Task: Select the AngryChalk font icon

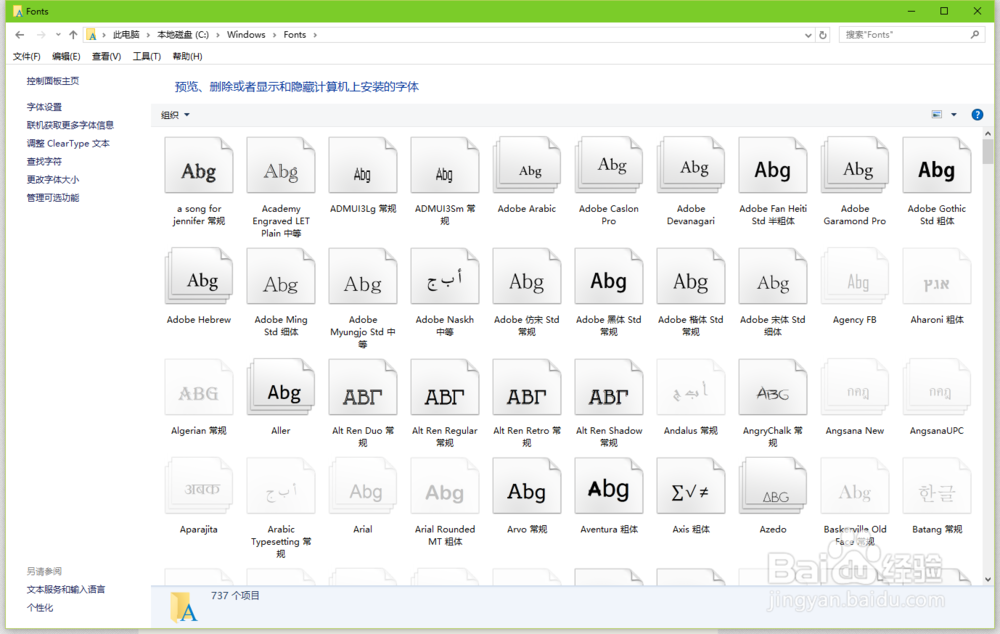Action: [x=772, y=387]
